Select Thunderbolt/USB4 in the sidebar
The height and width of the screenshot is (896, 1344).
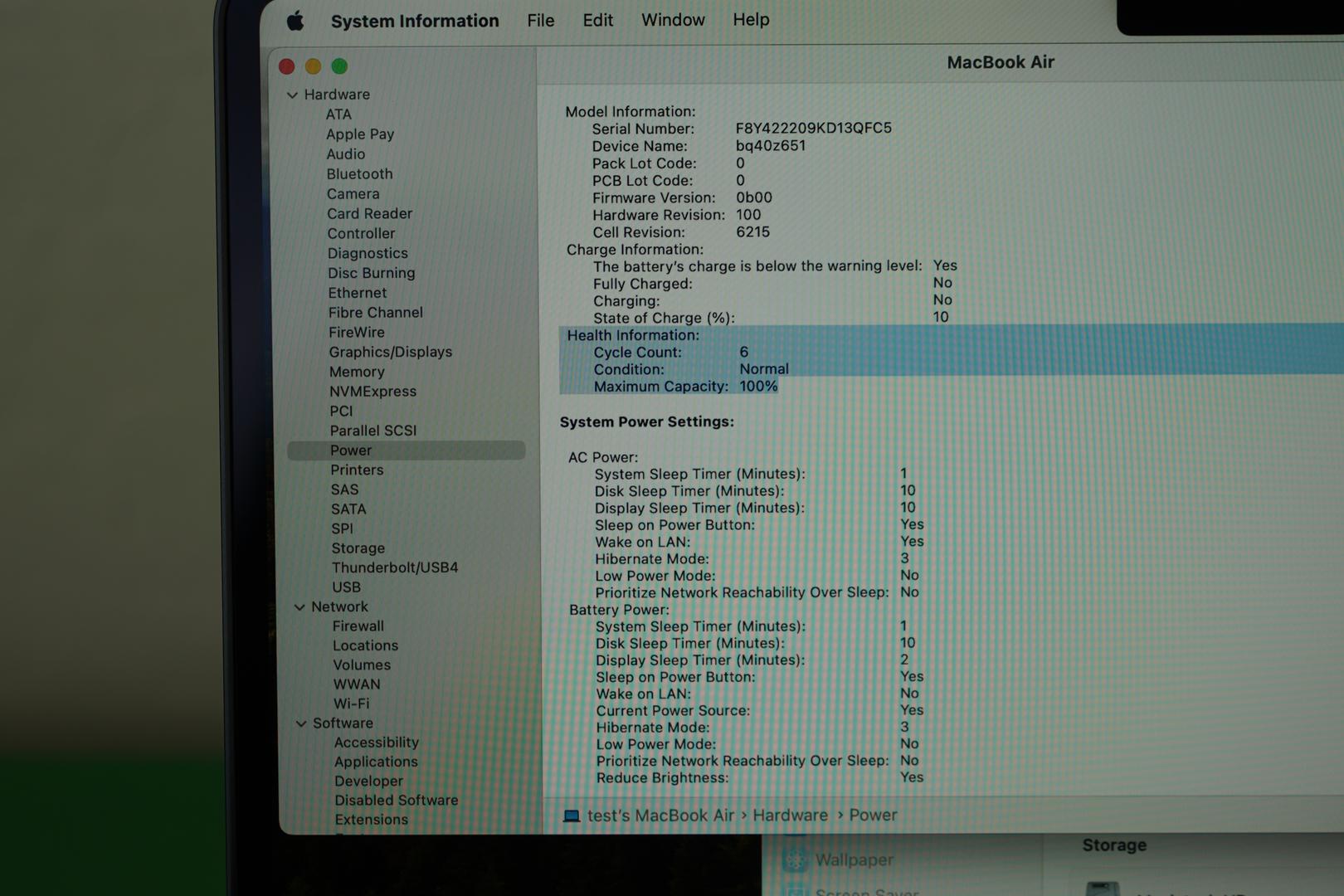[395, 567]
